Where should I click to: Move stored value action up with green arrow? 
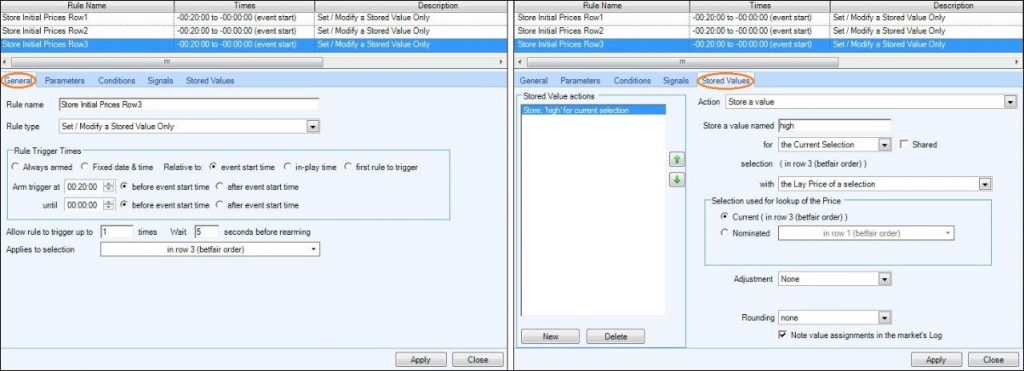click(x=677, y=159)
